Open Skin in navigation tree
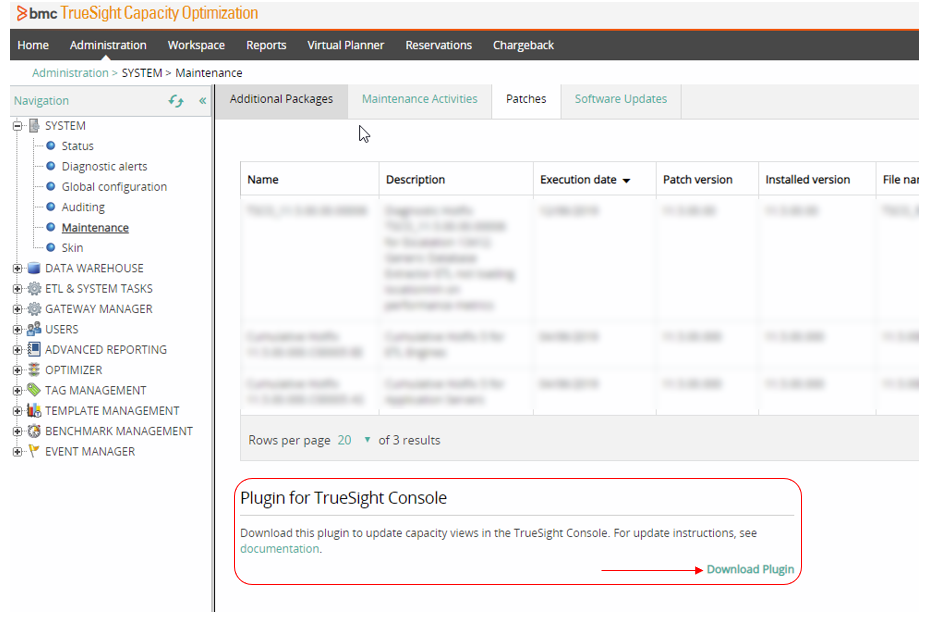The width and height of the screenshot is (940, 620). (x=72, y=248)
